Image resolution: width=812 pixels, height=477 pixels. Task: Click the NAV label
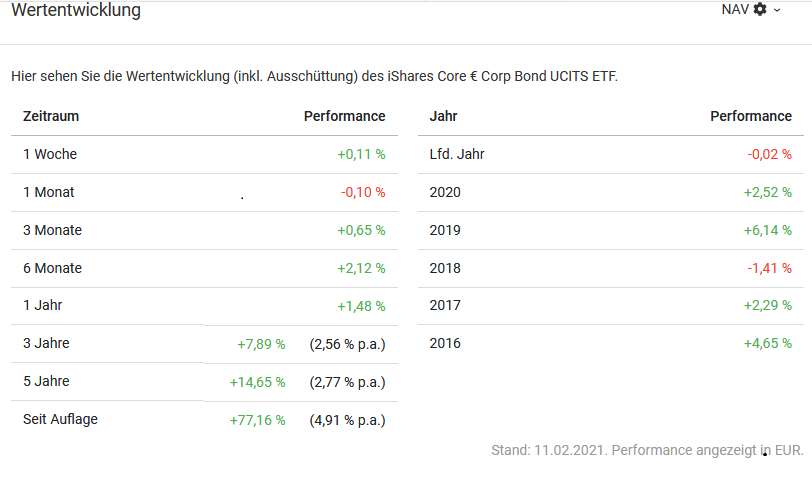(735, 9)
